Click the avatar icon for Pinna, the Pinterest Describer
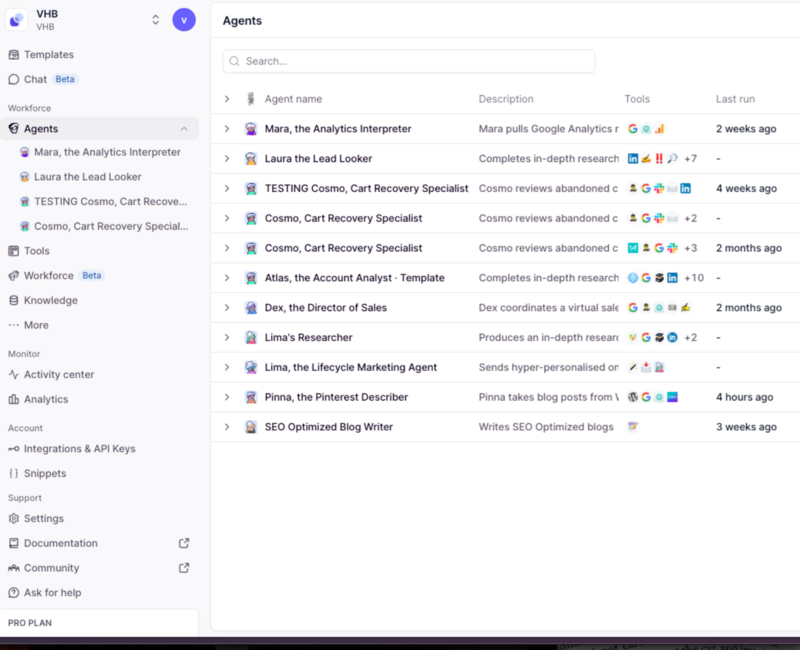Screen dimensions: 800x650 pos(251,397)
